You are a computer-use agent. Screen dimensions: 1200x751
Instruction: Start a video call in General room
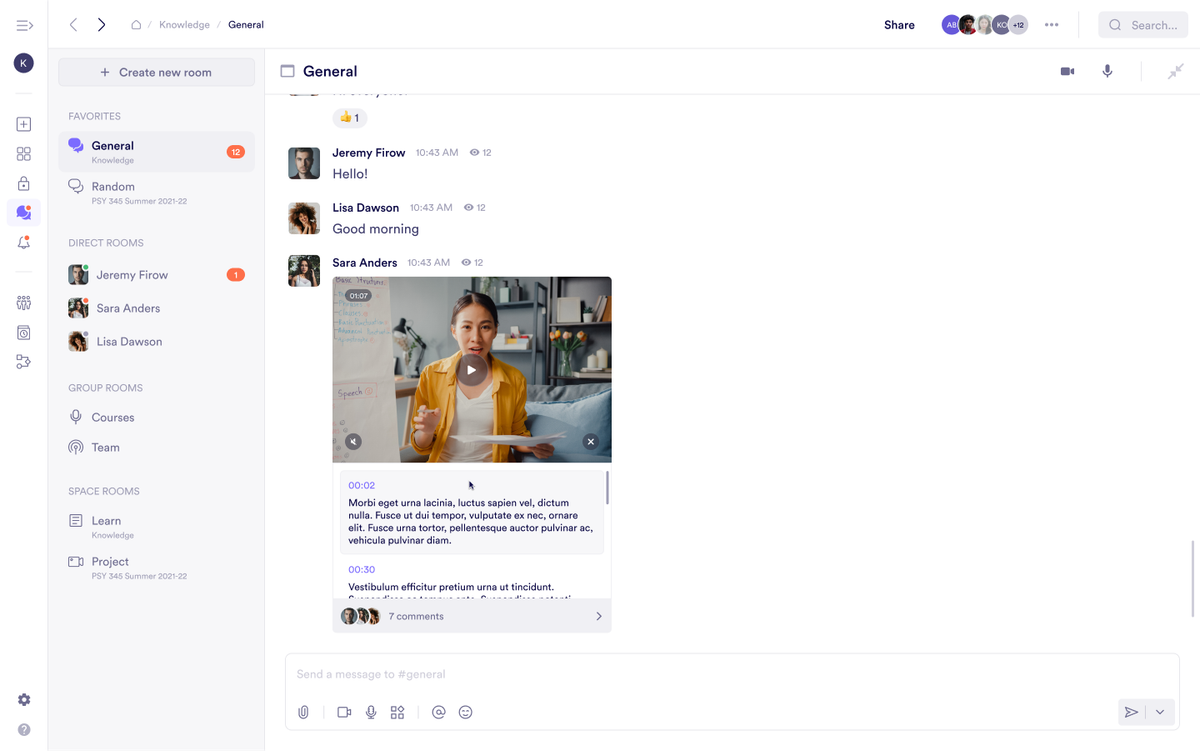[x=1067, y=71]
